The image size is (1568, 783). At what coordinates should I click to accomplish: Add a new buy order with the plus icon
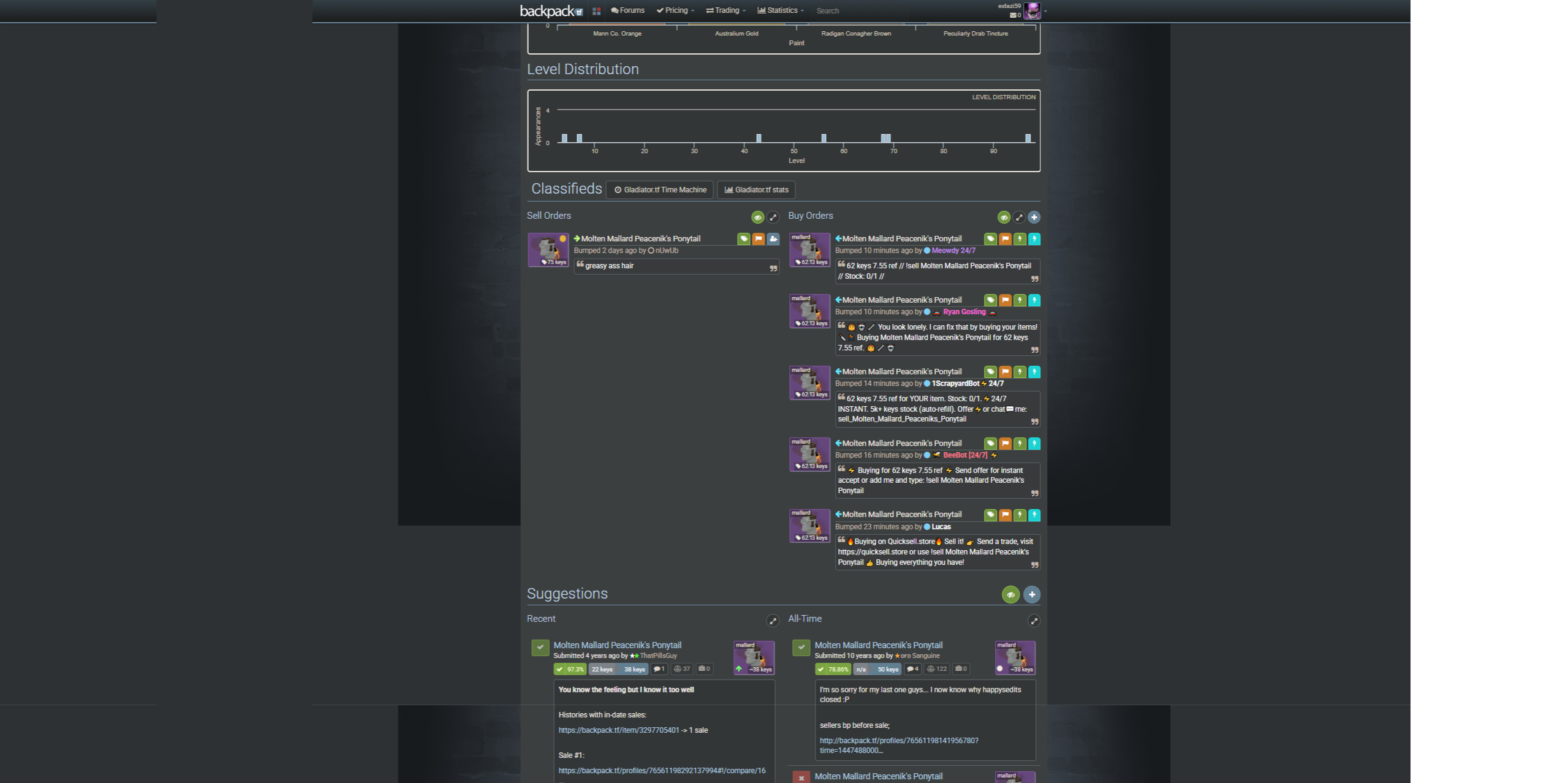click(1034, 217)
